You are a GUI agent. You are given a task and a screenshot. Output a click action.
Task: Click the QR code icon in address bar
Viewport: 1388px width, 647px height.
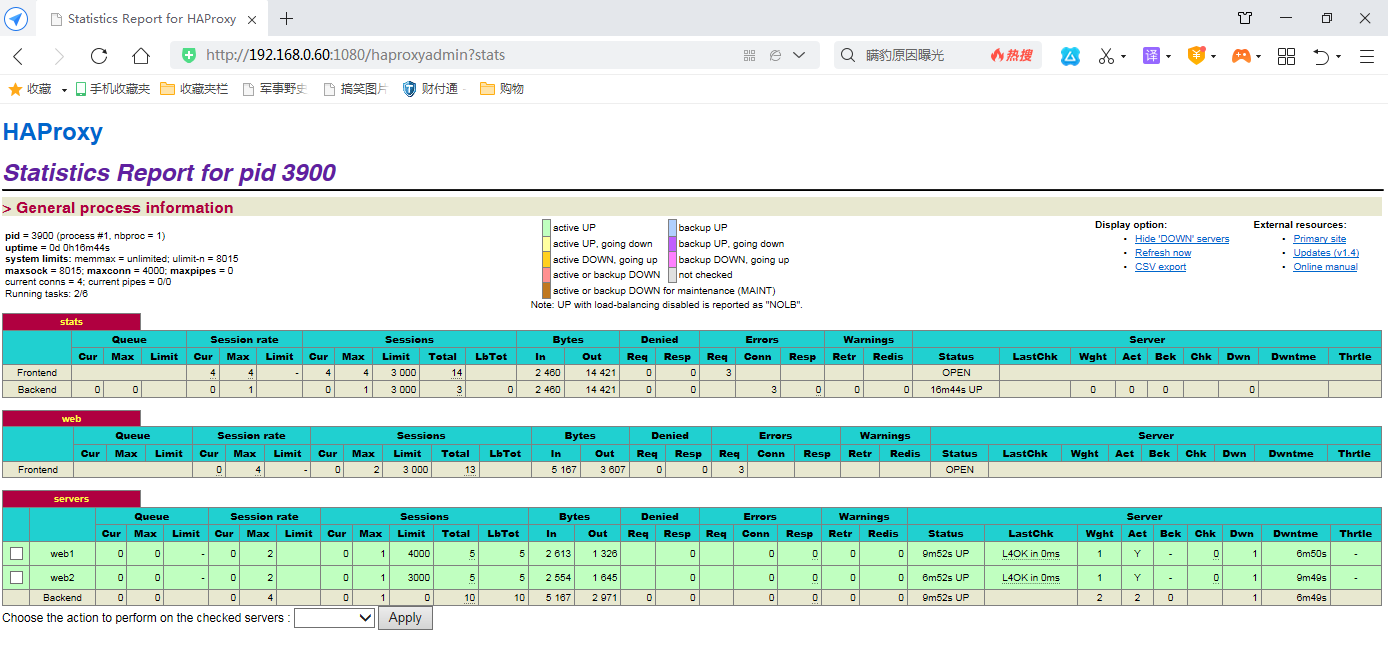(750, 56)
